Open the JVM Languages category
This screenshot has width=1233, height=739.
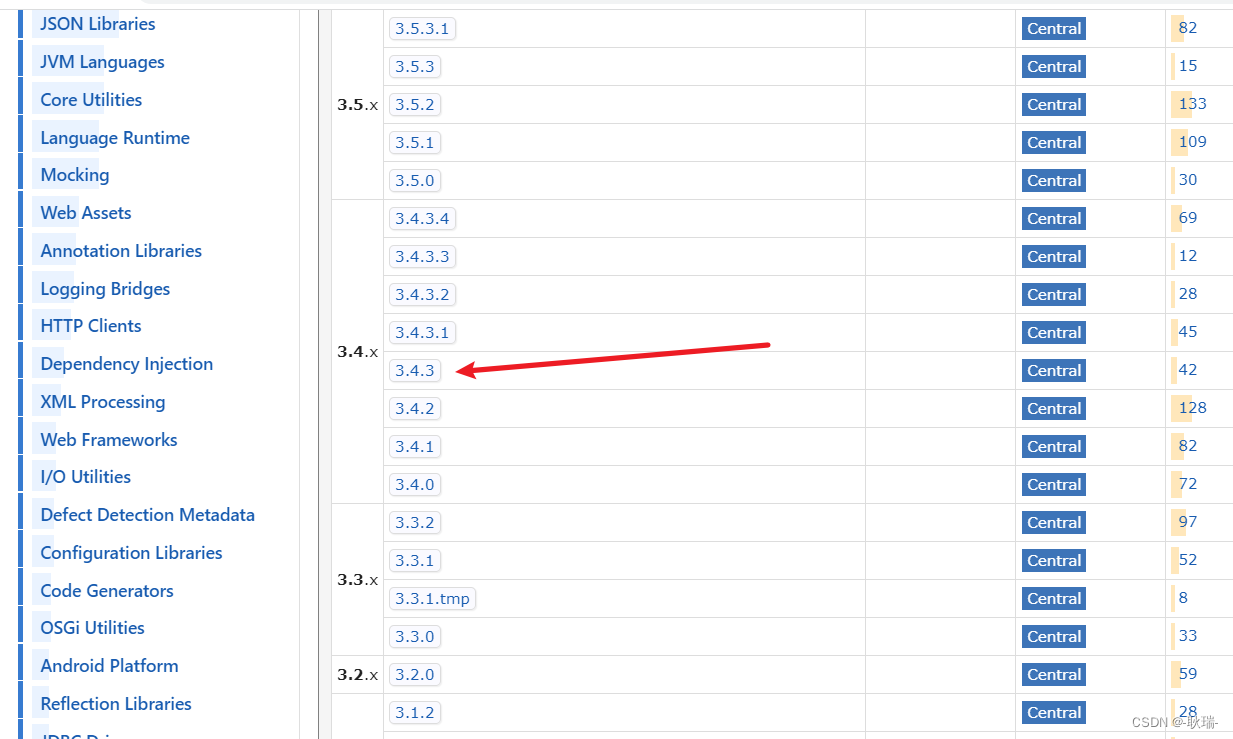[x=102, y=62]
